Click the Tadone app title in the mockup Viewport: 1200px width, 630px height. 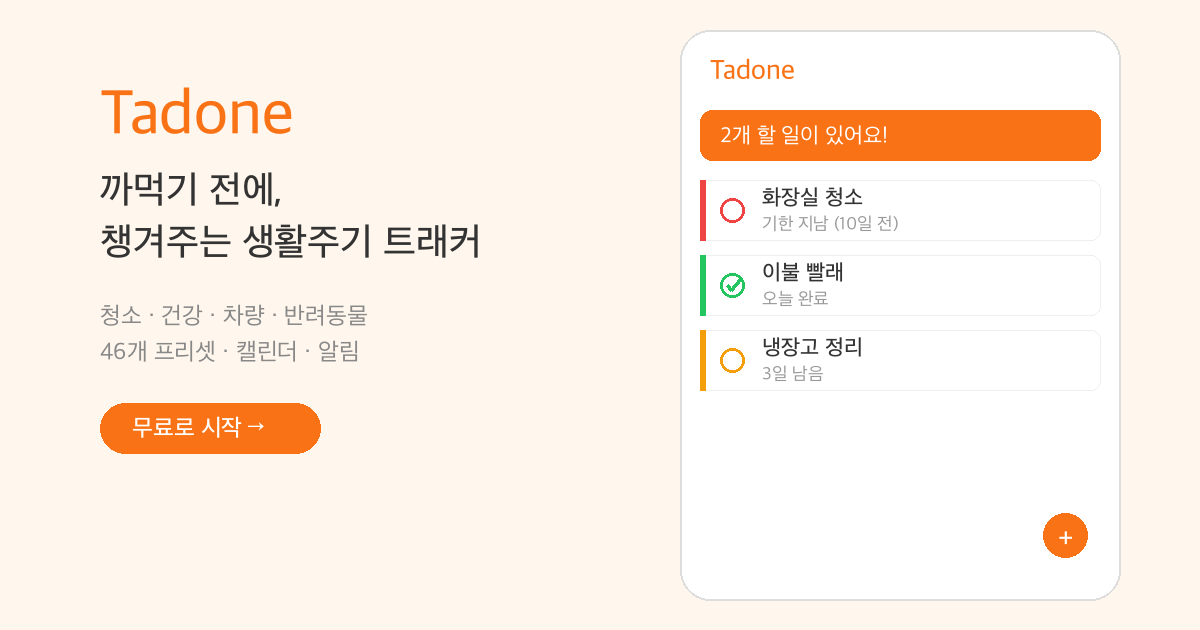pyautogui.click(x=752, y=70)
